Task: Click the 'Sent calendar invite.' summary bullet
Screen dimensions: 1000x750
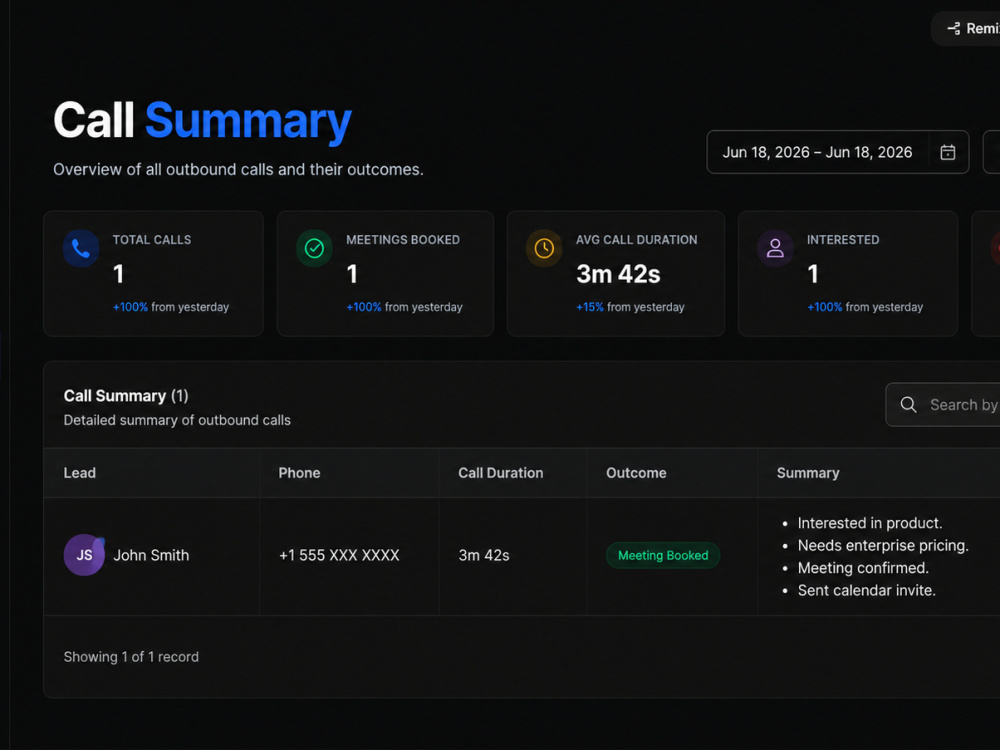Action: 867,591
